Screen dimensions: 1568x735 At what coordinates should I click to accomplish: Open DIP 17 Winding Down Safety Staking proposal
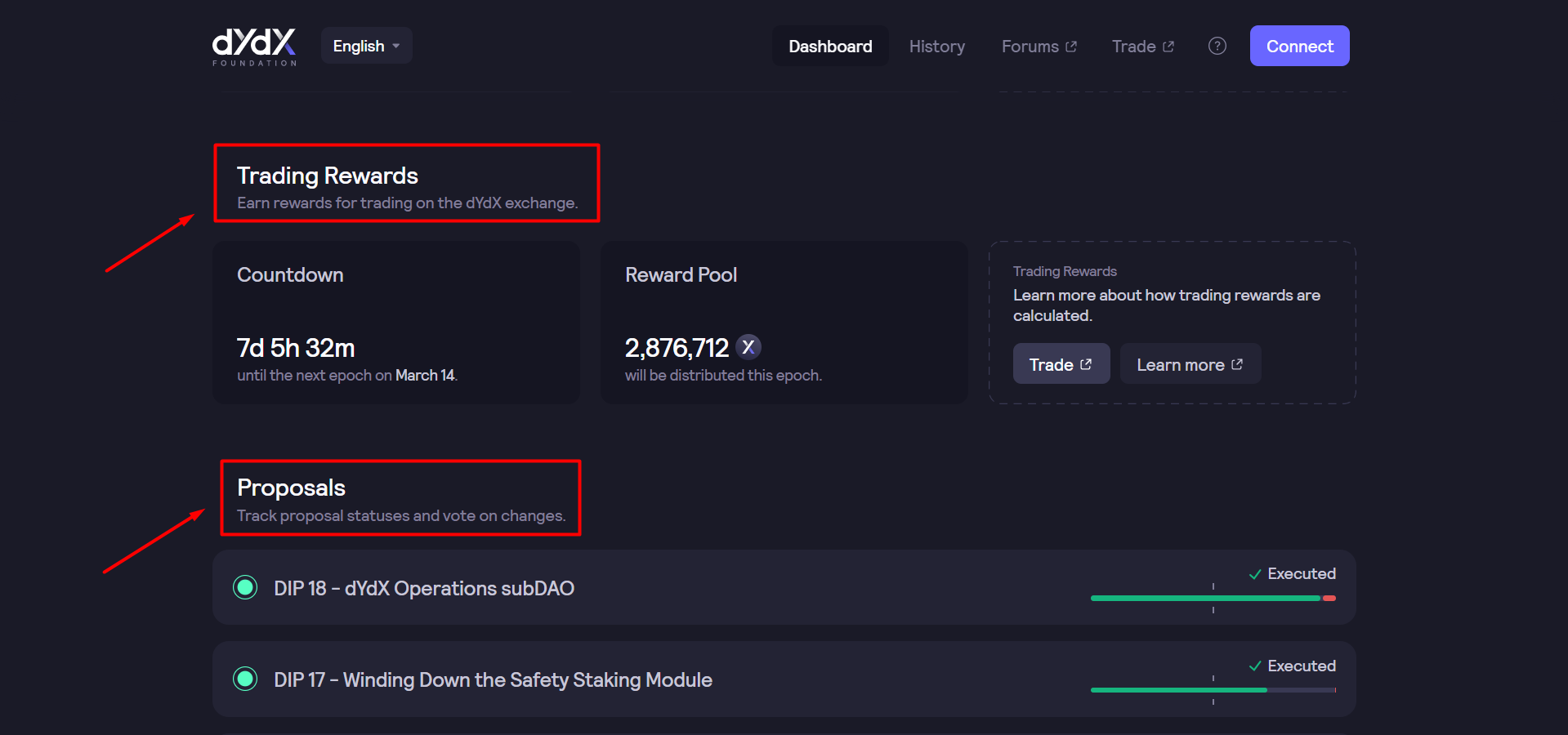click(x=493, y=679)
